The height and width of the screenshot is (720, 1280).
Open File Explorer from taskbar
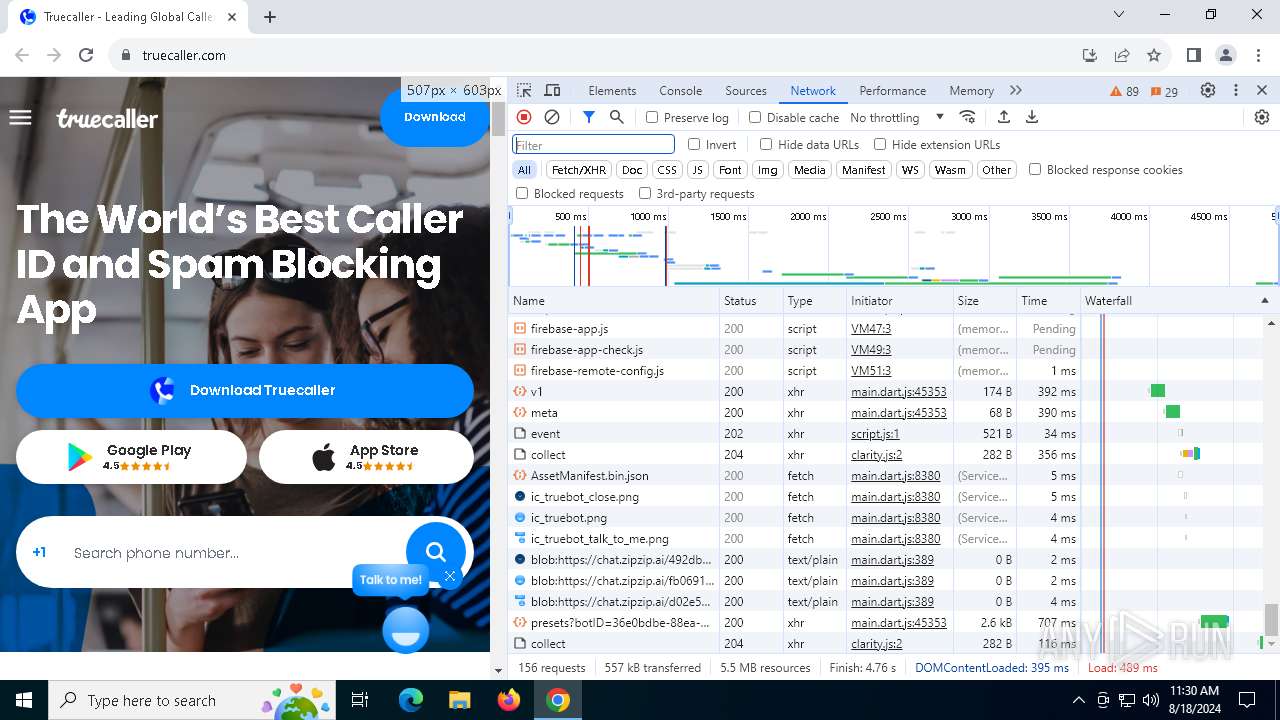click(459, 700)
